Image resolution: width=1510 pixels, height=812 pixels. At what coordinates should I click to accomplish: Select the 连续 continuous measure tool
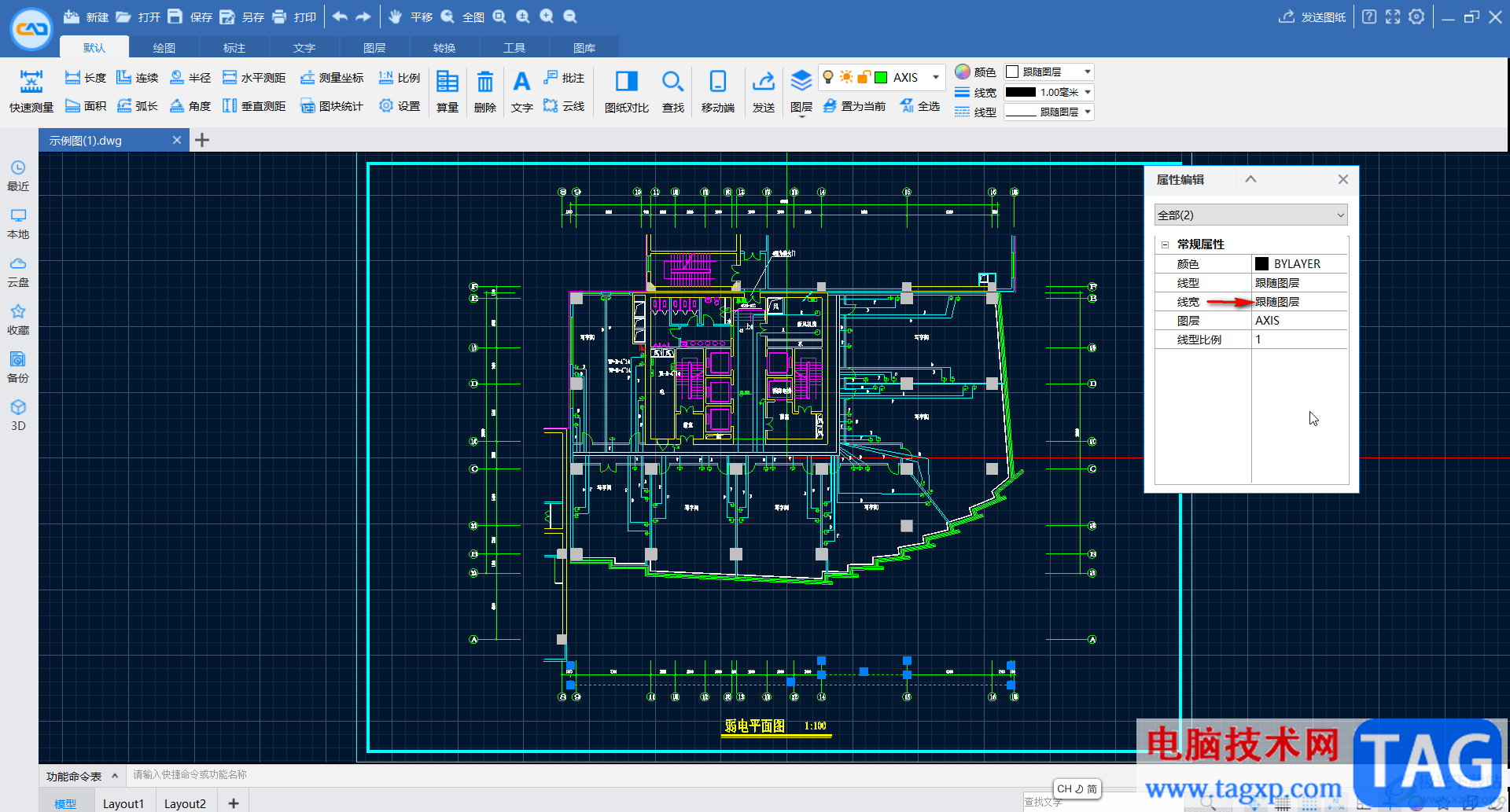click(138, 77)
